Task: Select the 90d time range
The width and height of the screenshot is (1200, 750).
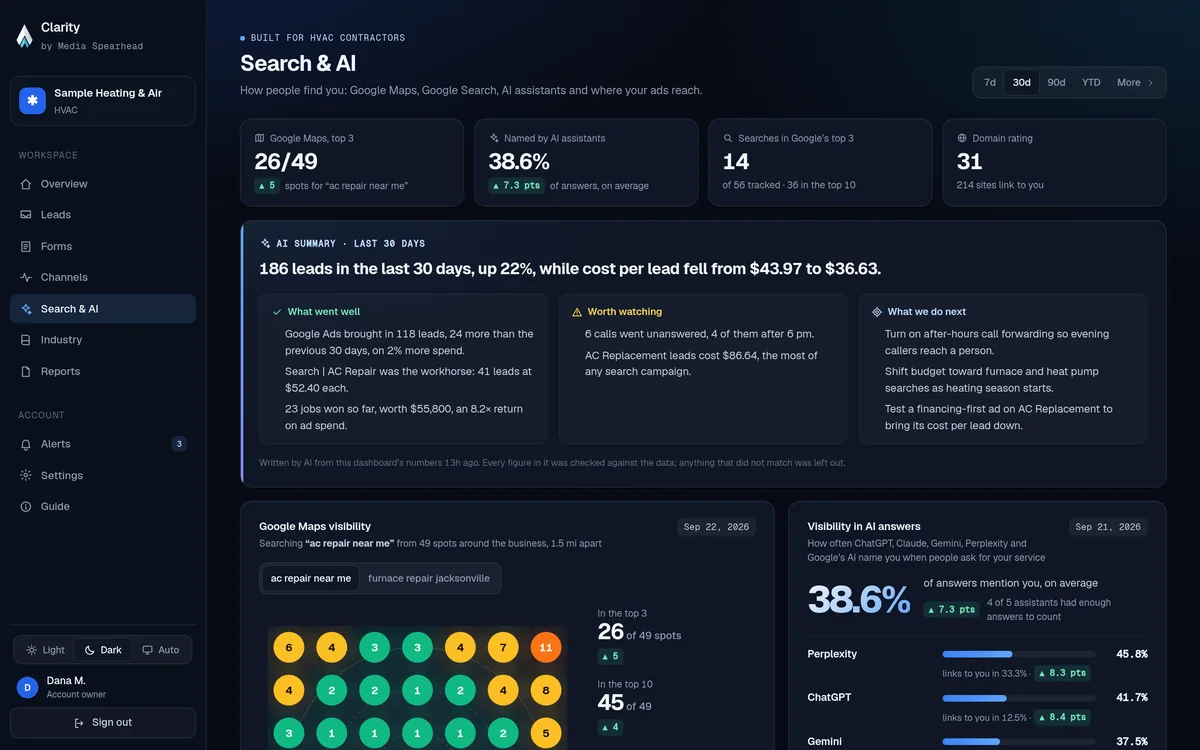Action: coord(1056,83)
